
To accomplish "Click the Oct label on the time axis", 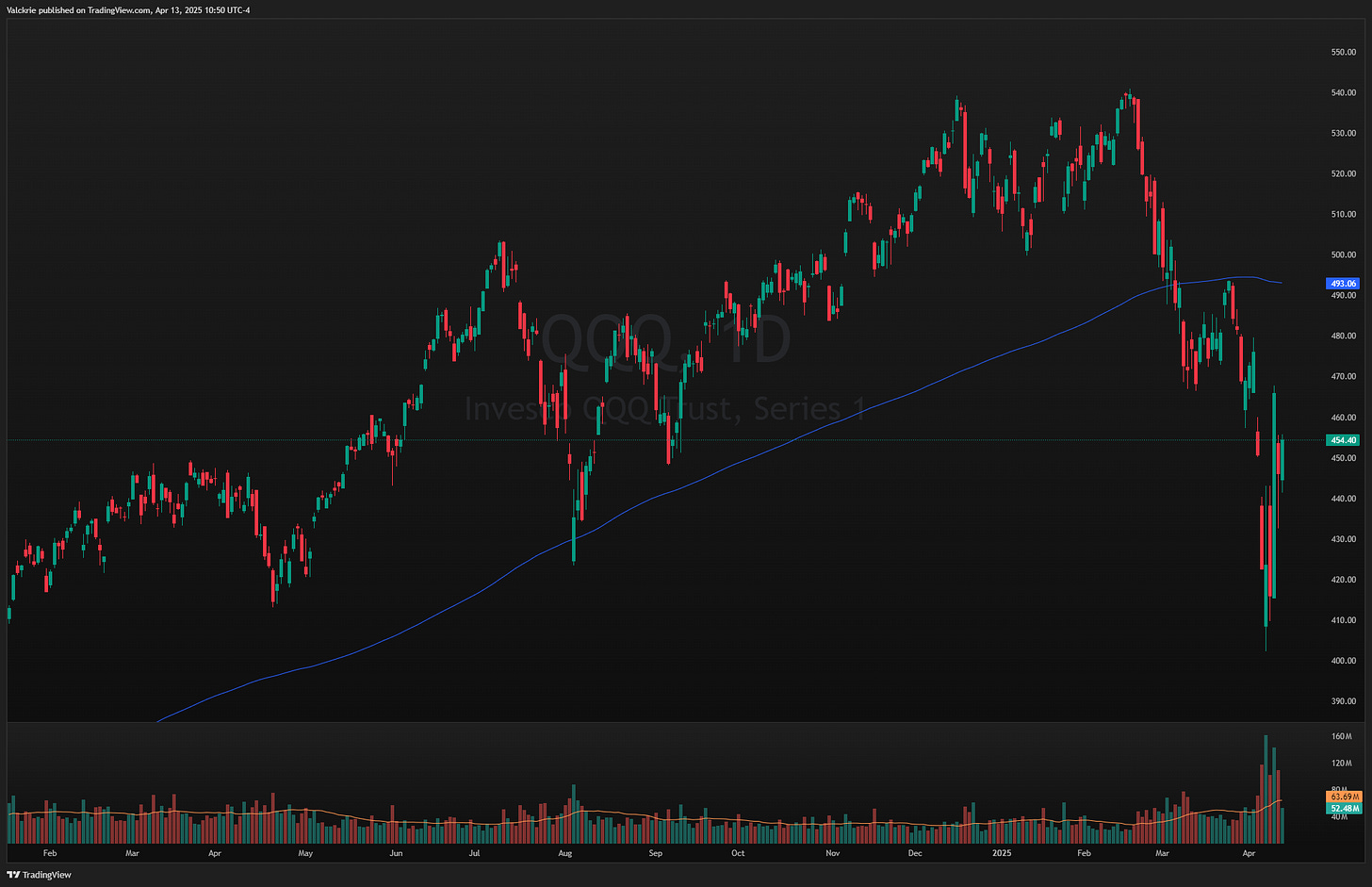I will point(738,853).
